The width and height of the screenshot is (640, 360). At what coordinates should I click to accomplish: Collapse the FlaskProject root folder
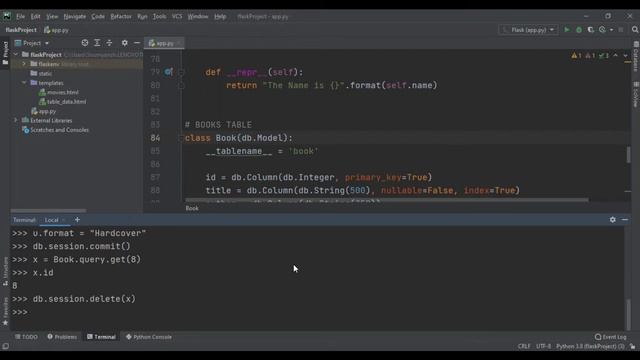tap(16, 54)
